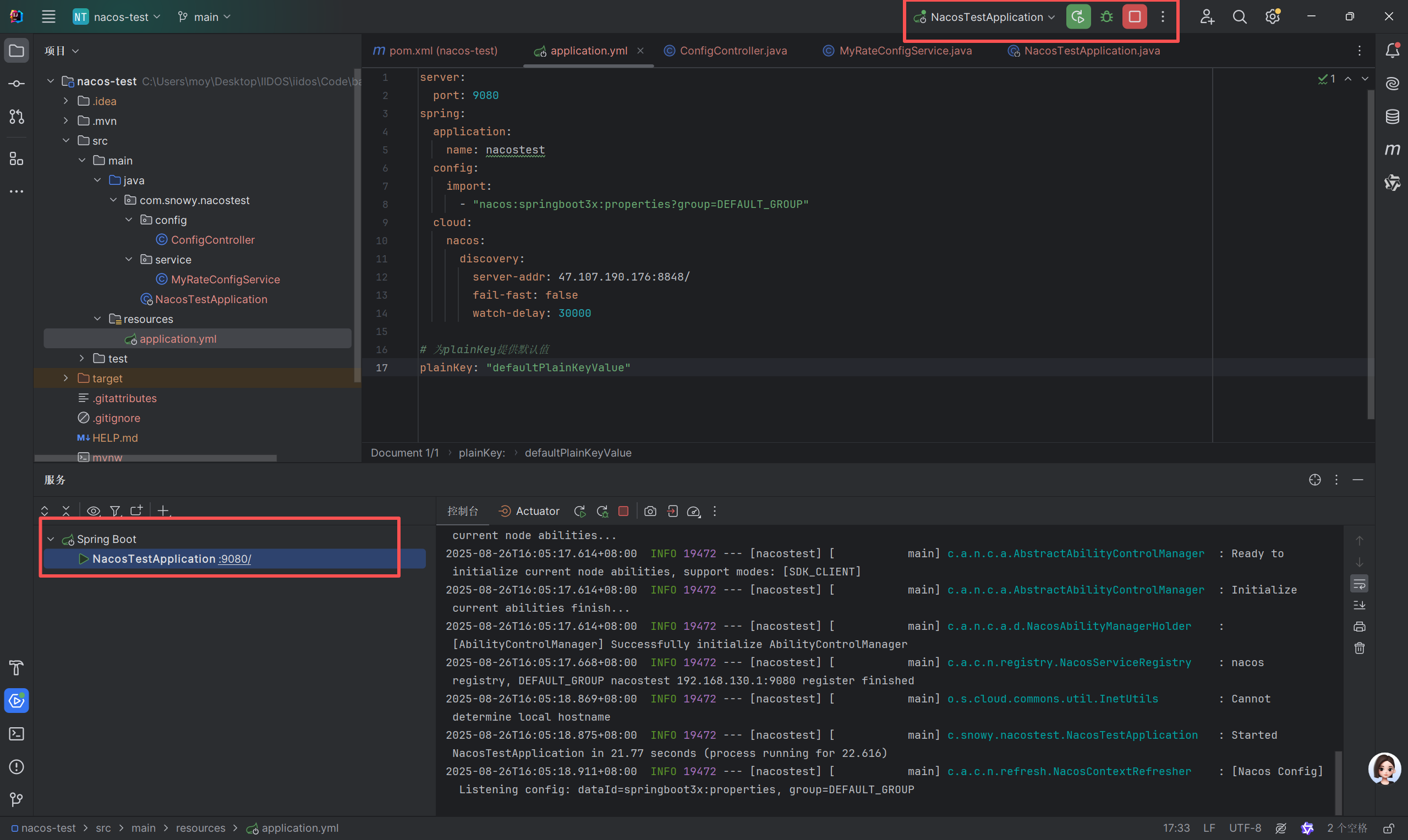Expand the target folder in project tree
Screen dimensions: 1408x840
tap(66, 378)
